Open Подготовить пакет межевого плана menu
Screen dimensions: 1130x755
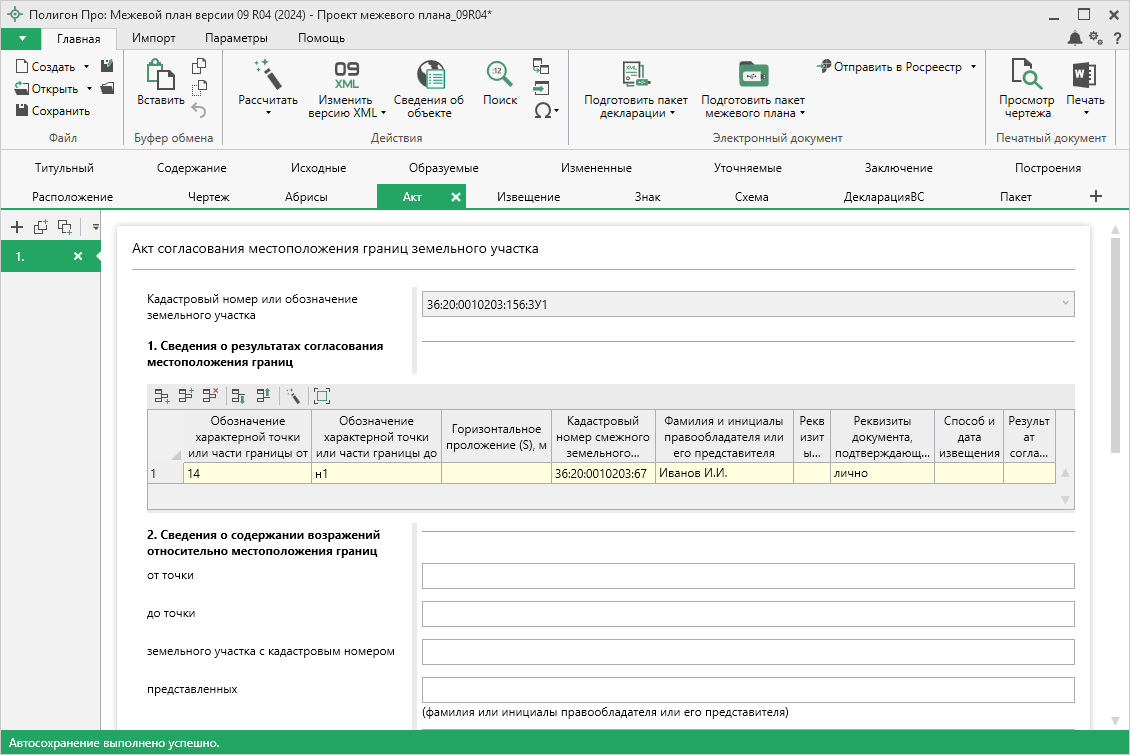753,106
